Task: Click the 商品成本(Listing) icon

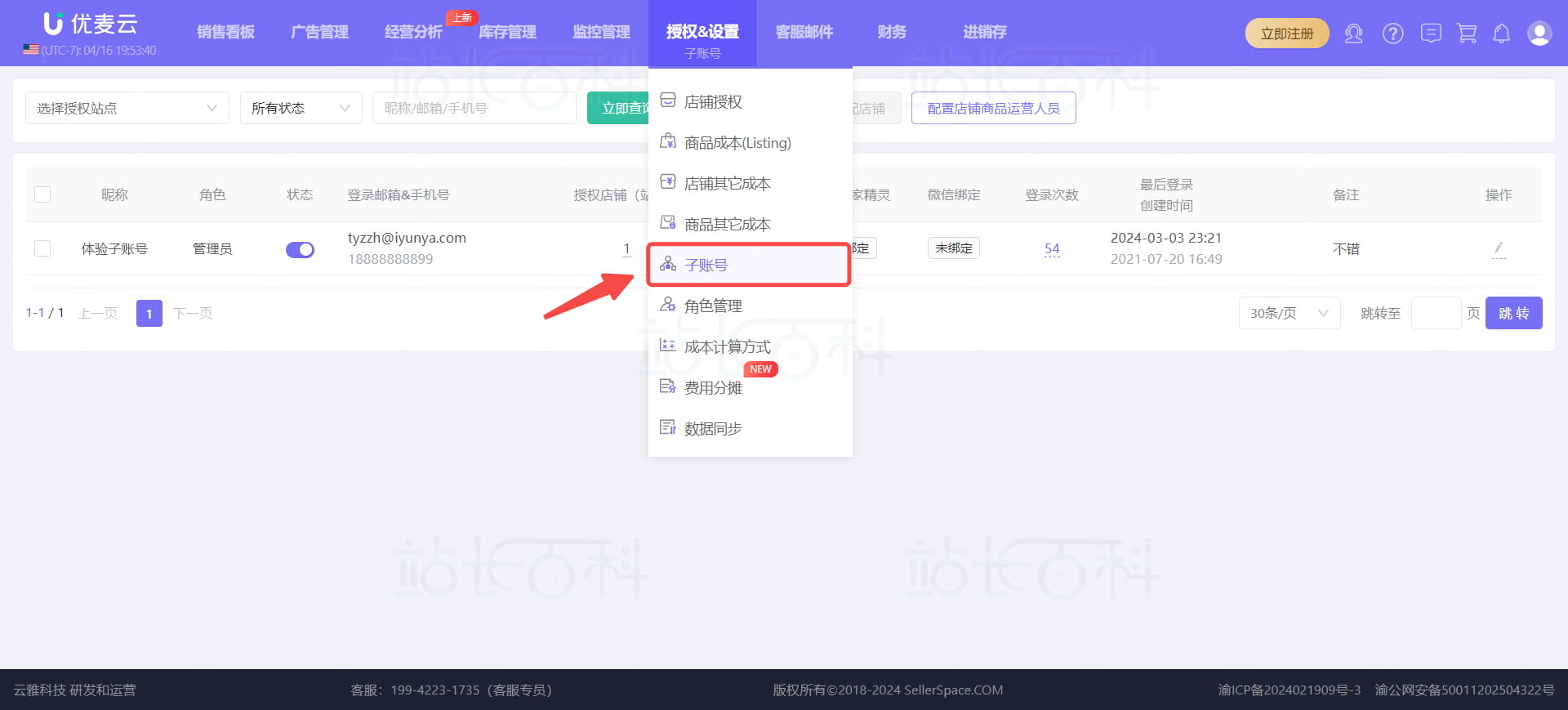Action: pos(668,141)
